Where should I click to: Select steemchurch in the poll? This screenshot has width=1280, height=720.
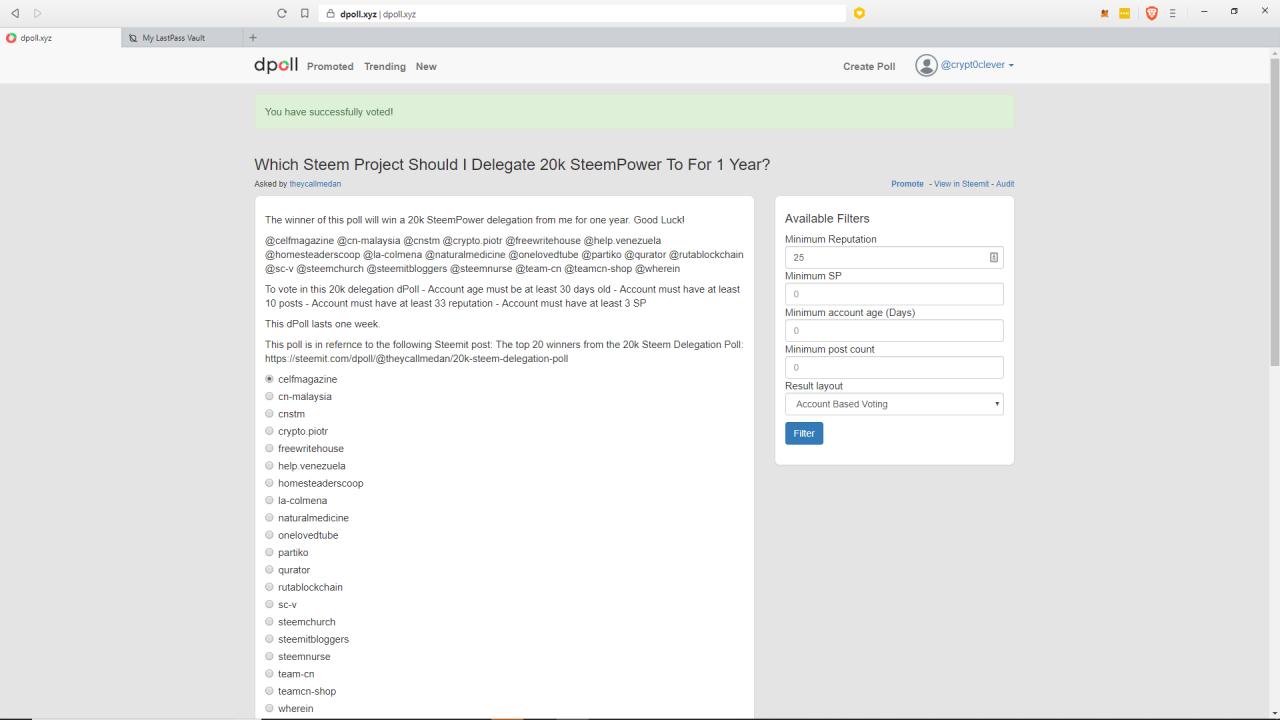pos(269,622)
